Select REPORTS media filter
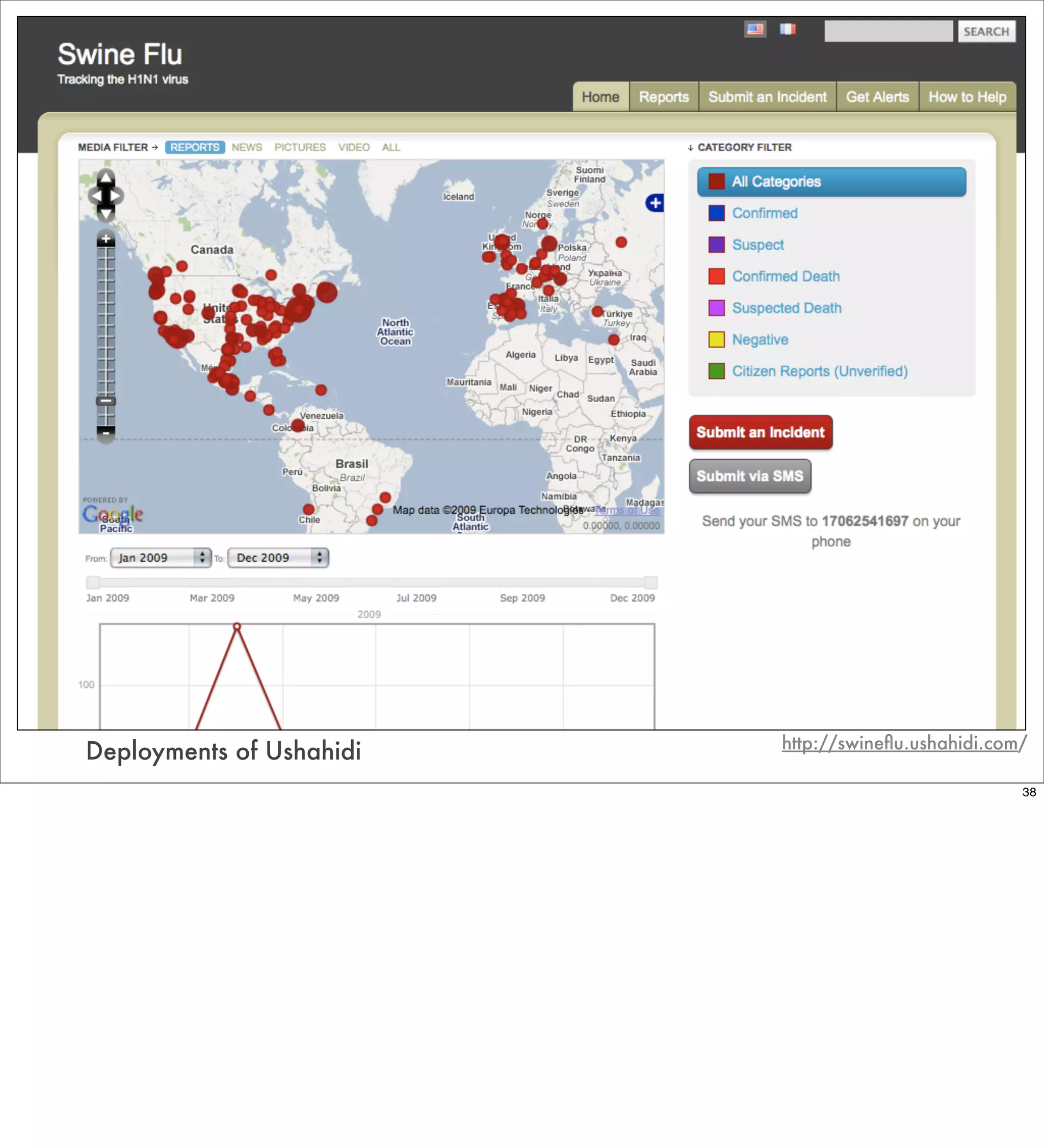Image resolution: width=1044 pixels, height=1148 pixels. tap(195, 147)
